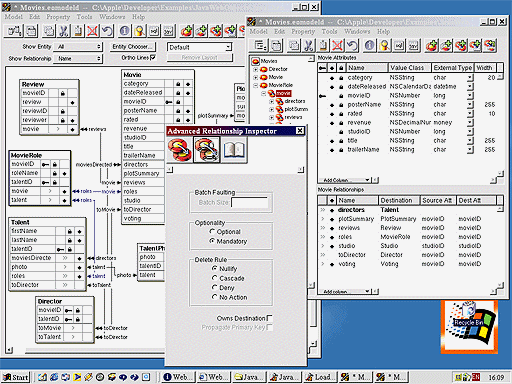The width and height of the screenshot is (512, 384).
Task: Toggle the Propagate Primary Key checkbox
Action: (x=269, y=328)
